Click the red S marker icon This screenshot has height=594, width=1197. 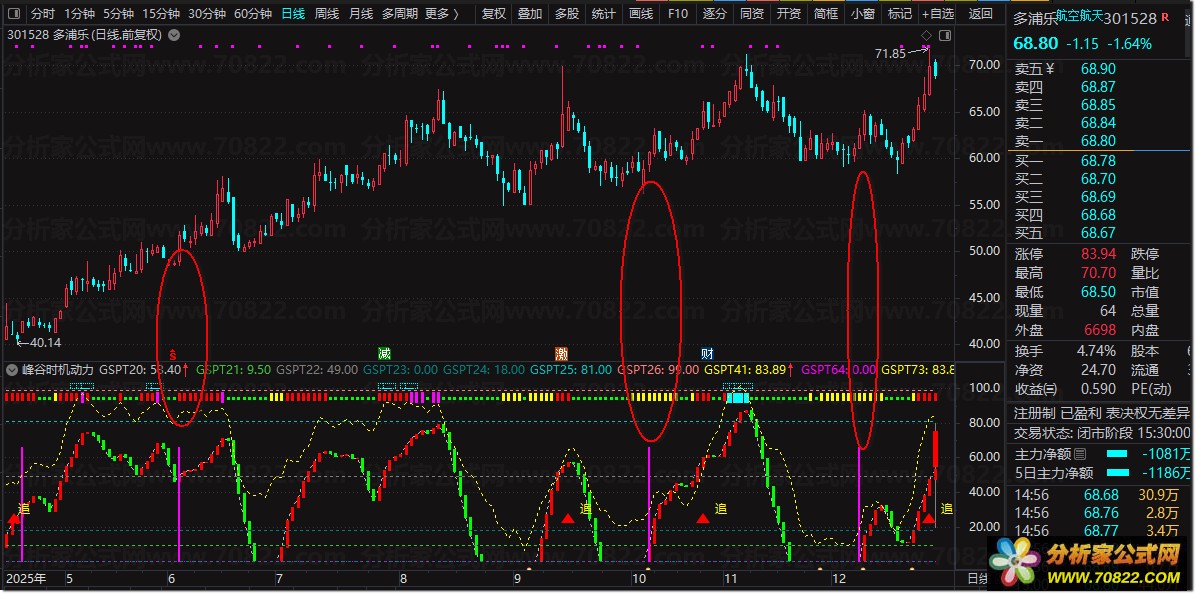pos(173,353)
